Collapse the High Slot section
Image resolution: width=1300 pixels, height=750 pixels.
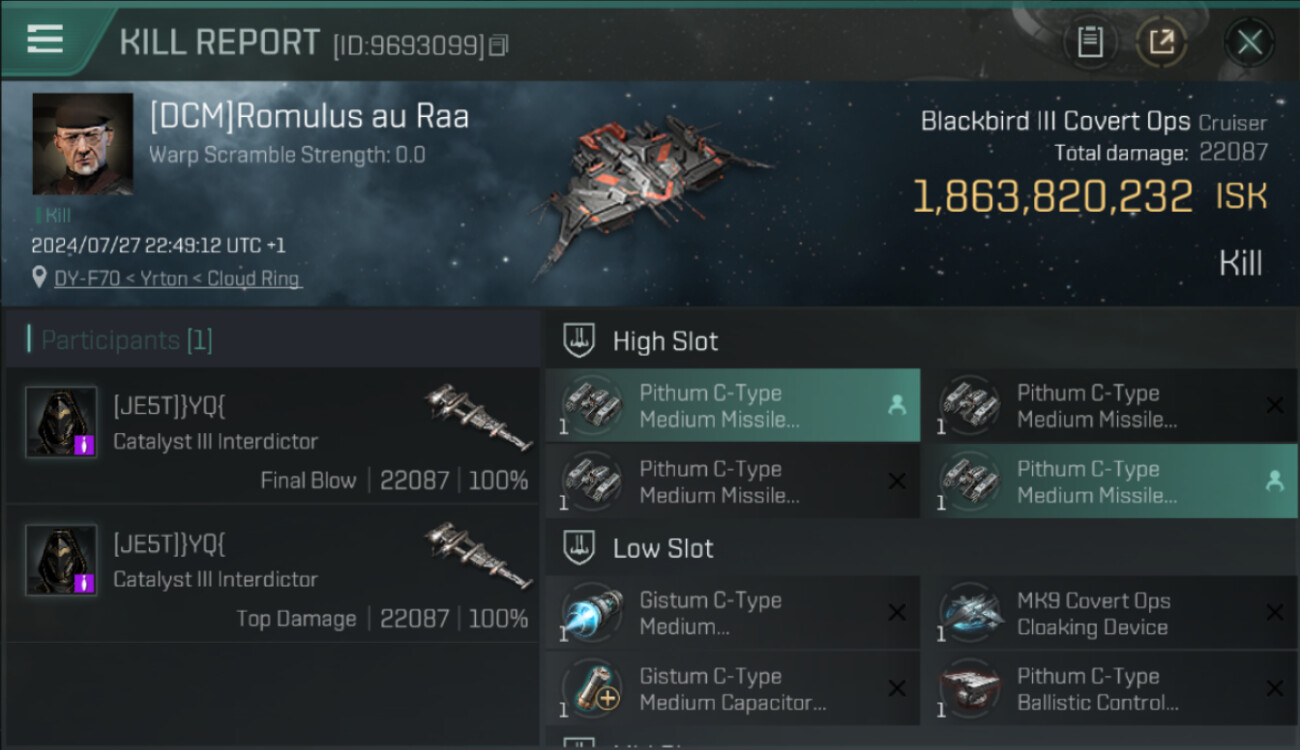click(x=664, y=341)
